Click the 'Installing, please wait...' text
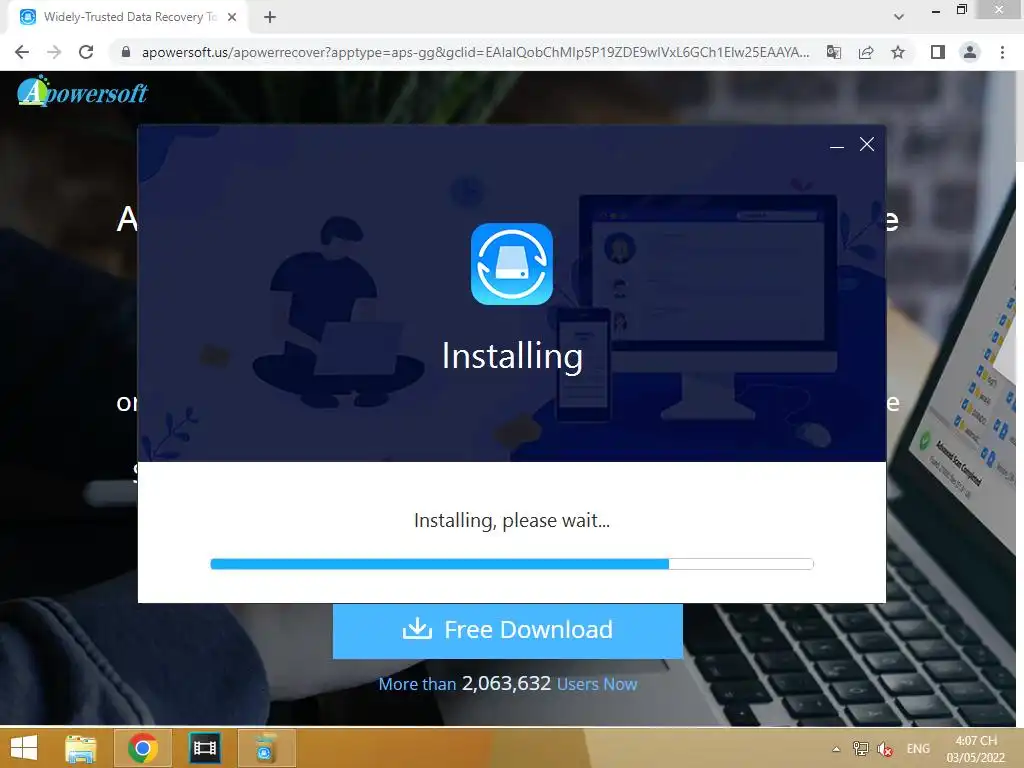The height and width of the screenshot is (768, 1024). click(x=511, y=520)
